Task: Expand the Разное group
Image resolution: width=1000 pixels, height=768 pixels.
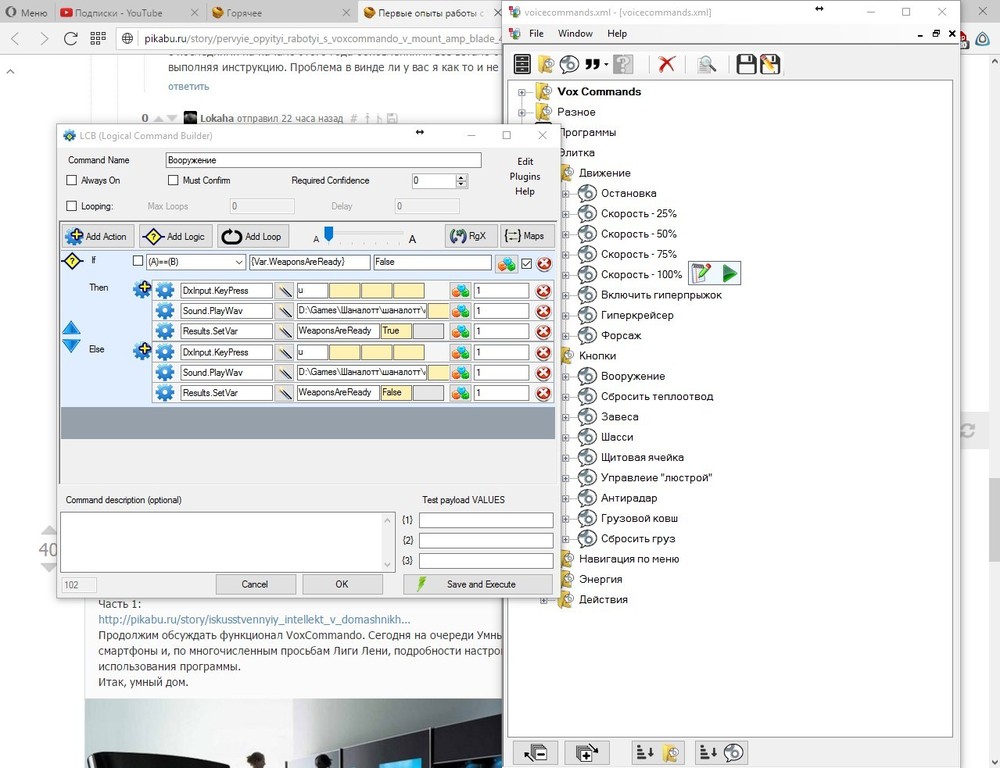Action: [522, 112]
